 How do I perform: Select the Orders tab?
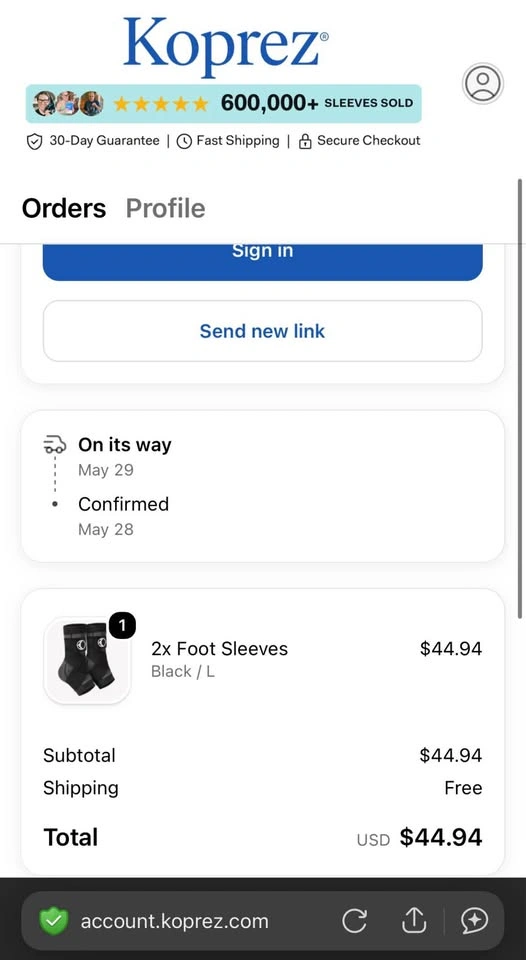tap(64, 208)
